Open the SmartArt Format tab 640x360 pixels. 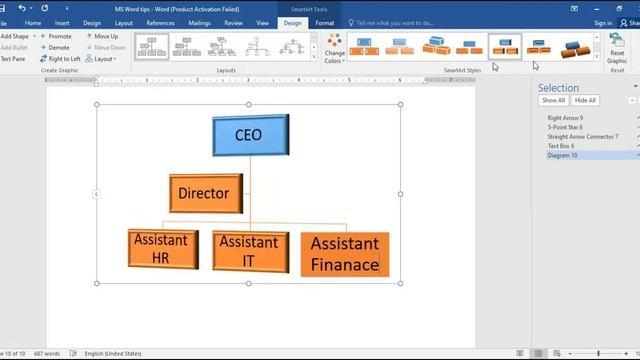coord(324,23)
